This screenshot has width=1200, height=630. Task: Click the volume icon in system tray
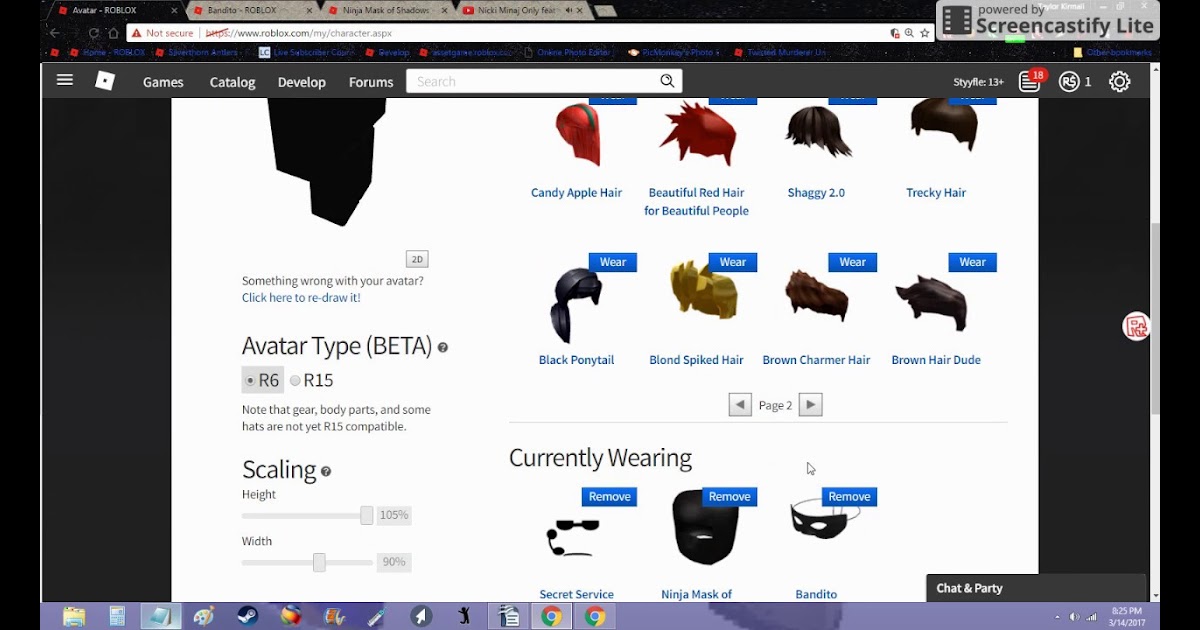pos(1074,616)
